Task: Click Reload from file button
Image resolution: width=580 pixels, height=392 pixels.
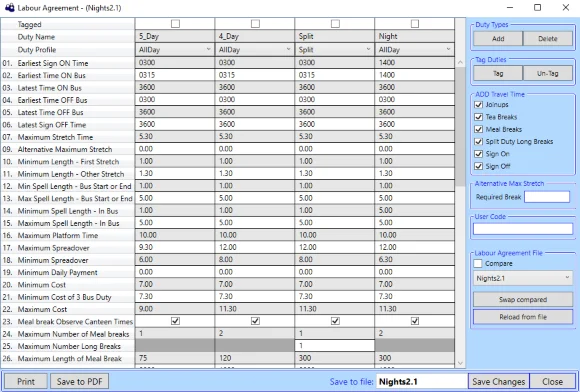Action: click(523, 317)
